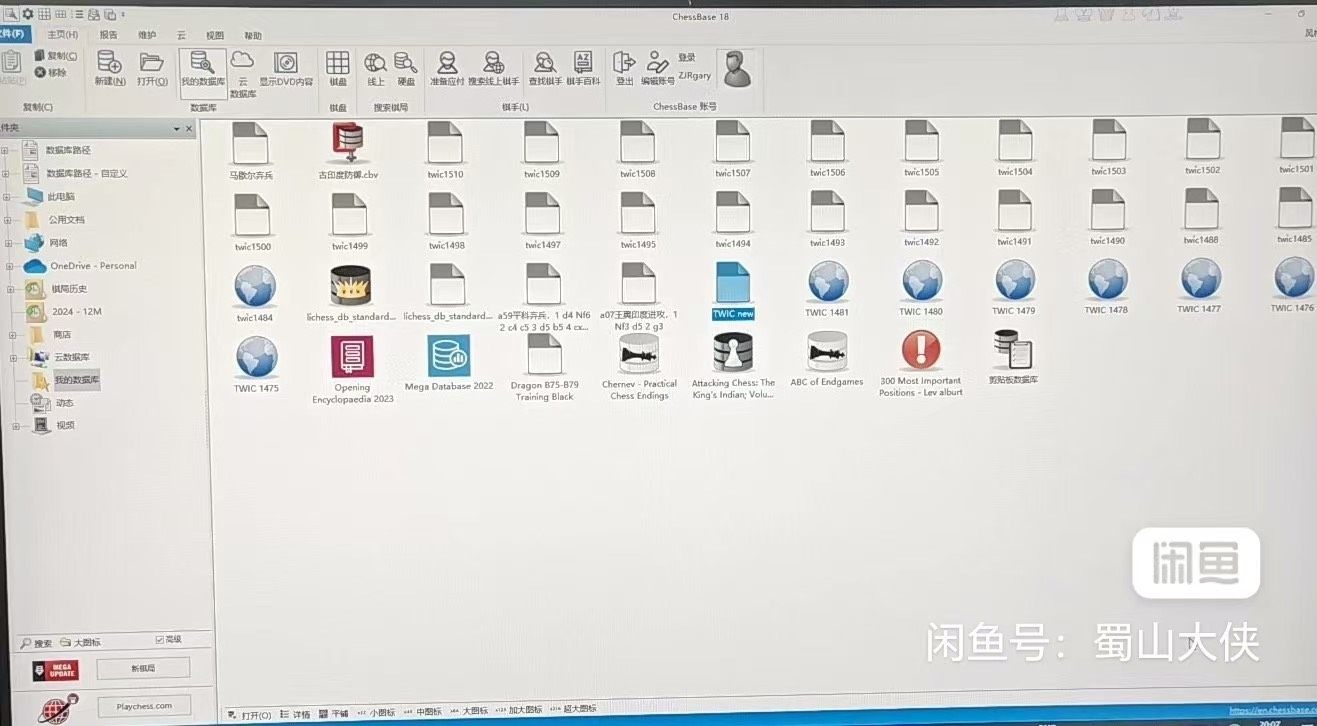Expand the Game History (棋局历史) node
The height and width of the screenshot is (726, 1317).
pos(10,289)
